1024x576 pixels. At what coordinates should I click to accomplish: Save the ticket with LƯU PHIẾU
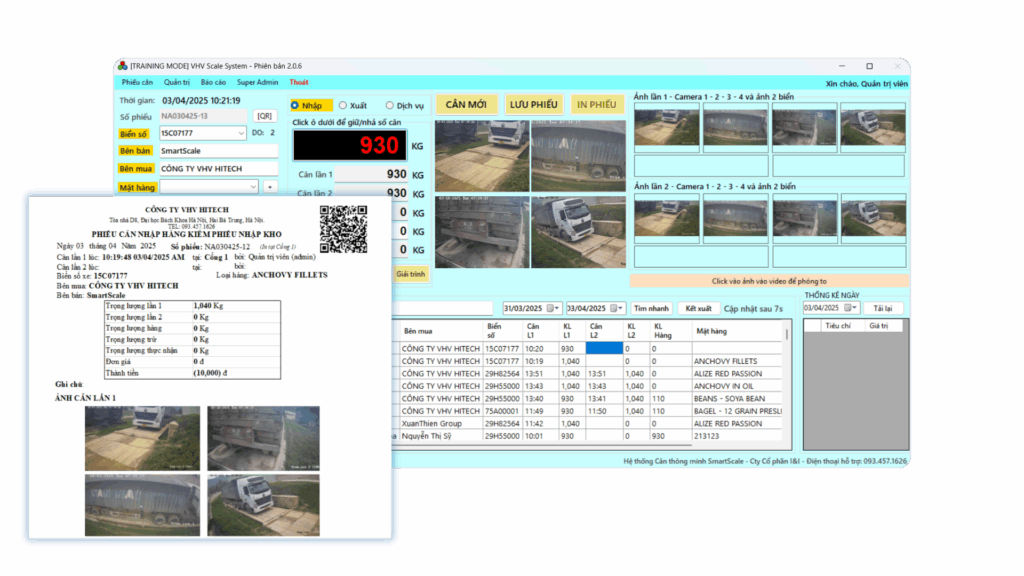[534, 104]
